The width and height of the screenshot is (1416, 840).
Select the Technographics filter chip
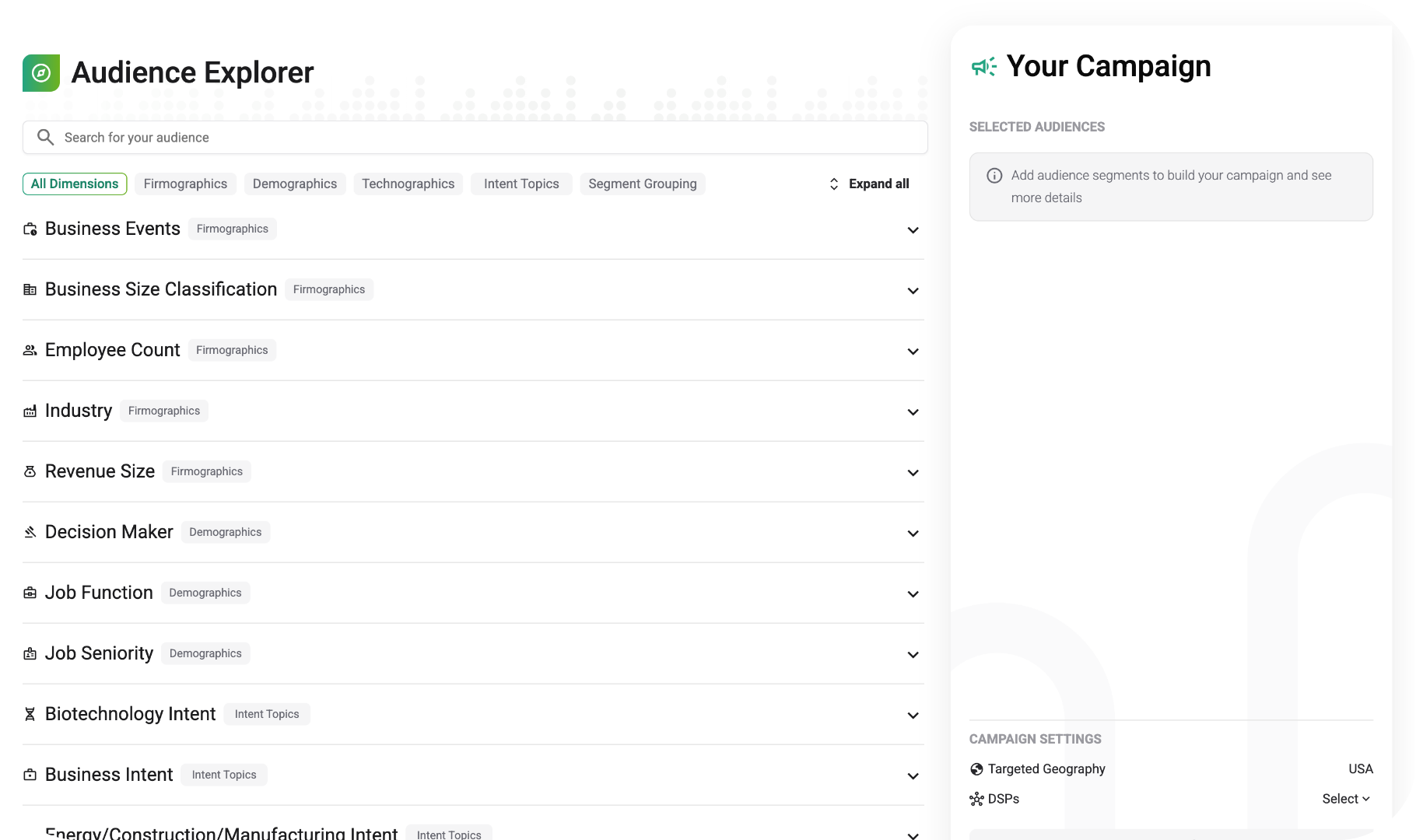(x=408, y=184)
